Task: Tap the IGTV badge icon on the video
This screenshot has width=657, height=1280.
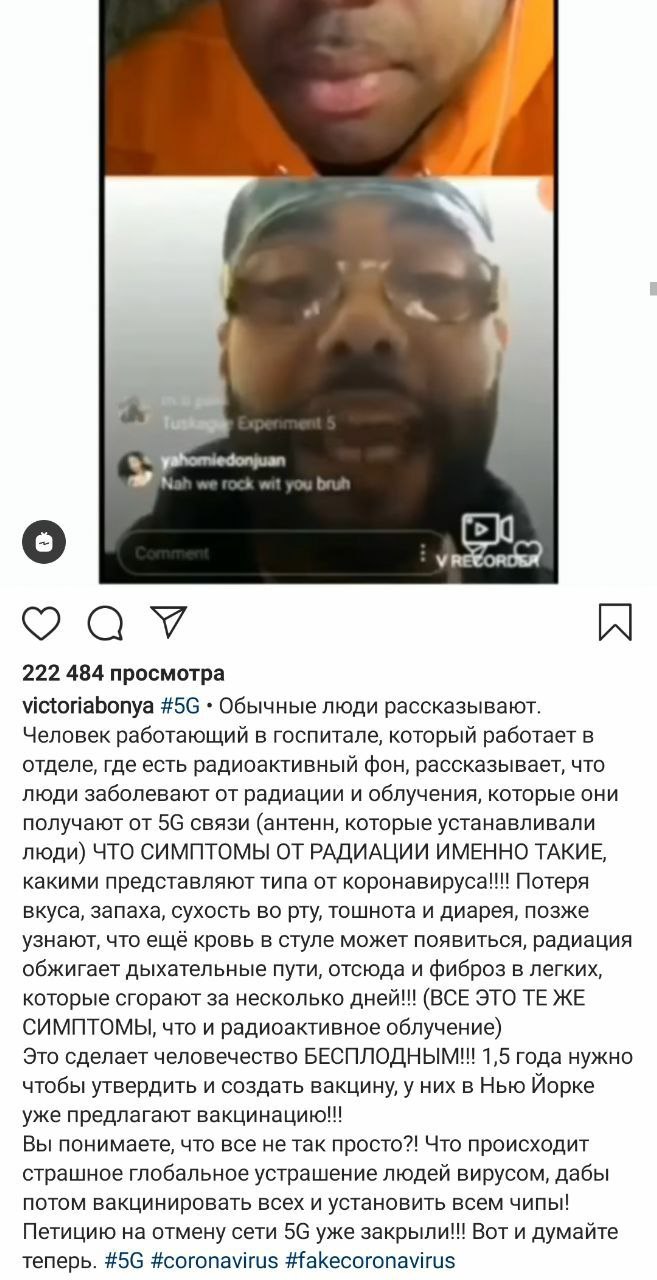Action: 44,543
